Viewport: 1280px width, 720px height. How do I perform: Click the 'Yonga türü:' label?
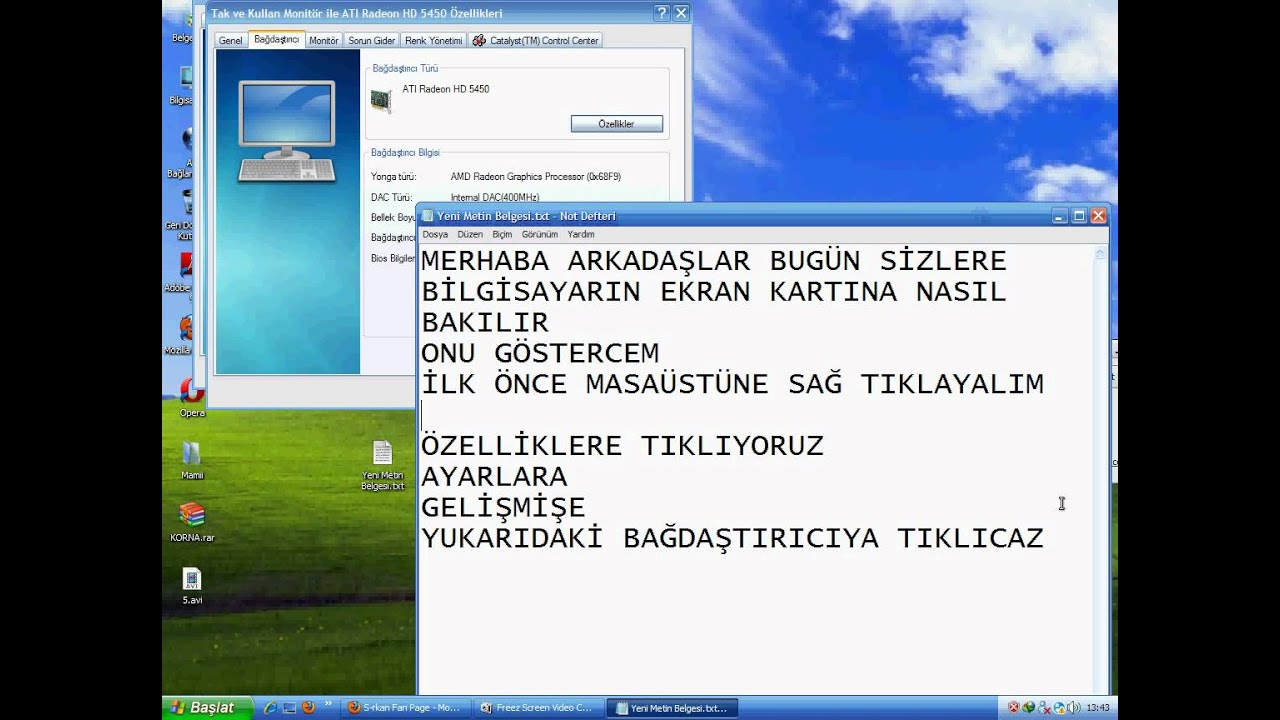click(393, 177)
